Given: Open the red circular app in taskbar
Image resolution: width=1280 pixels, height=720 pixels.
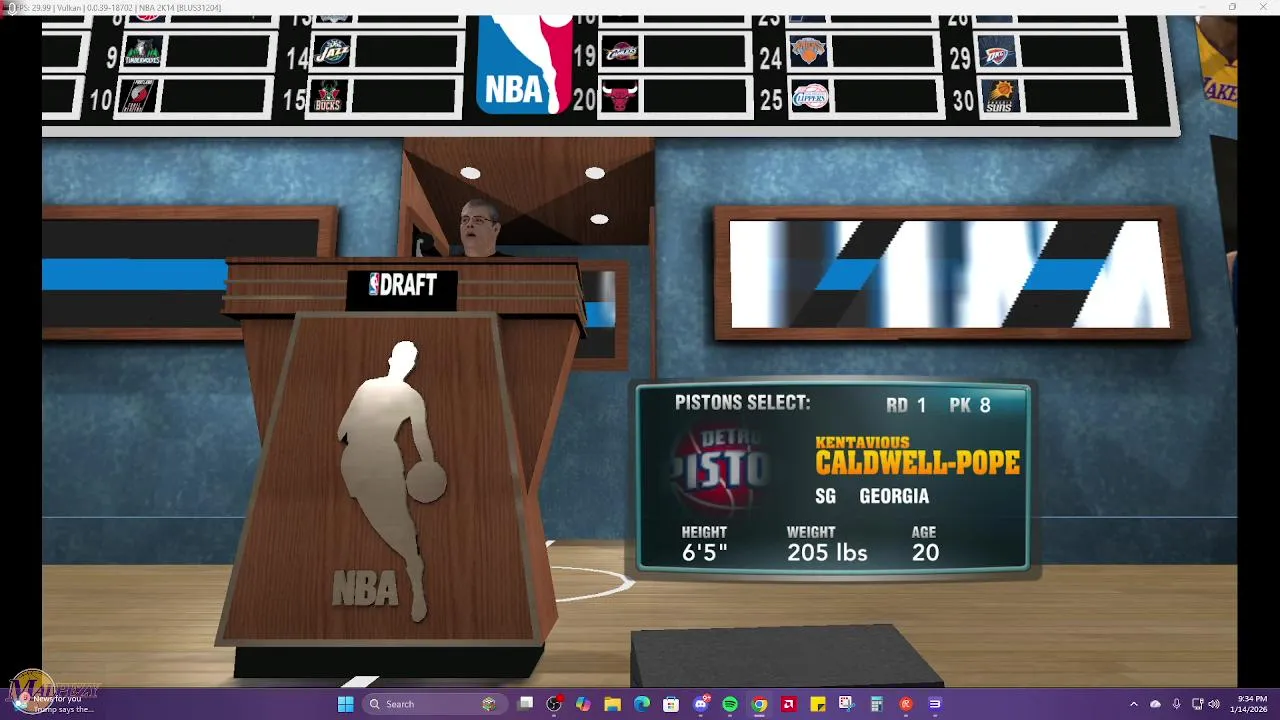Looking at the screenshot, I should 906,704.
